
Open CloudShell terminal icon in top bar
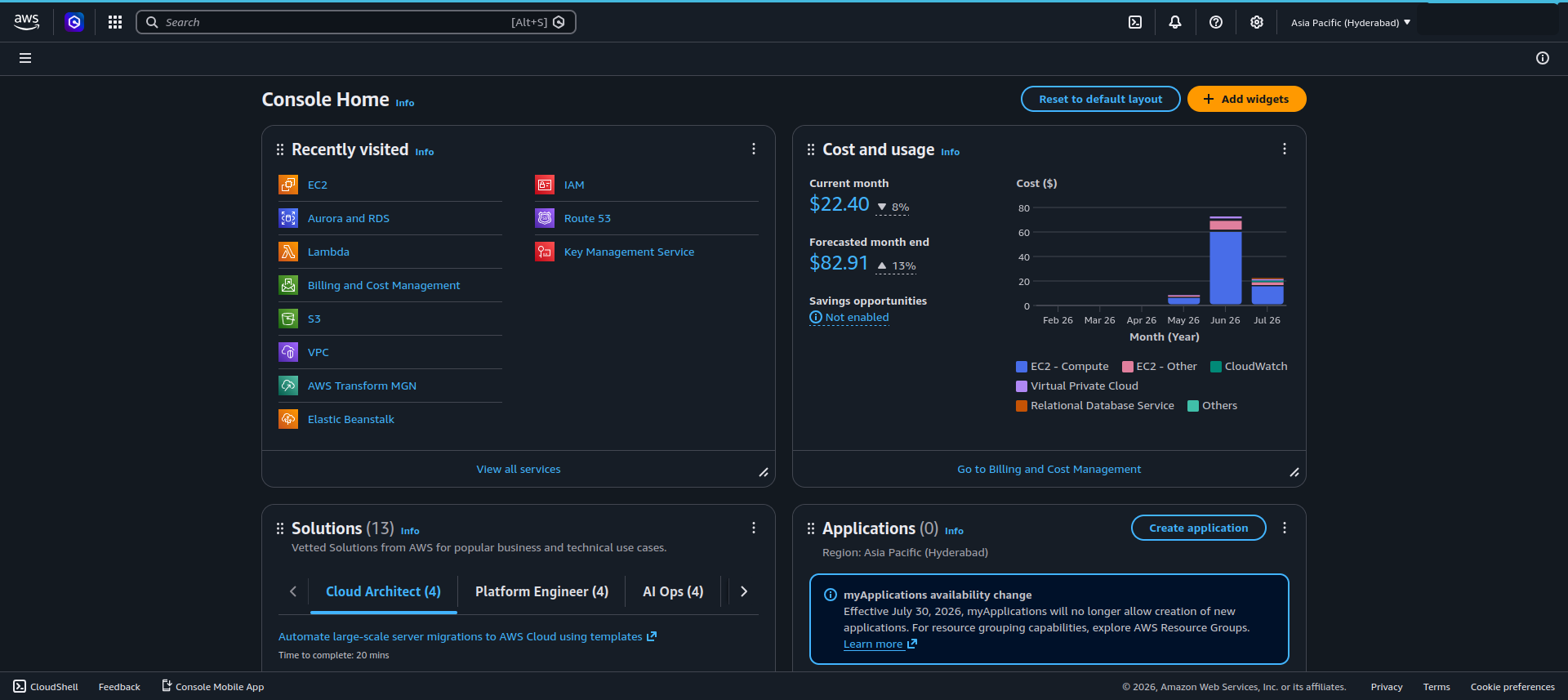pos(1135,22)
